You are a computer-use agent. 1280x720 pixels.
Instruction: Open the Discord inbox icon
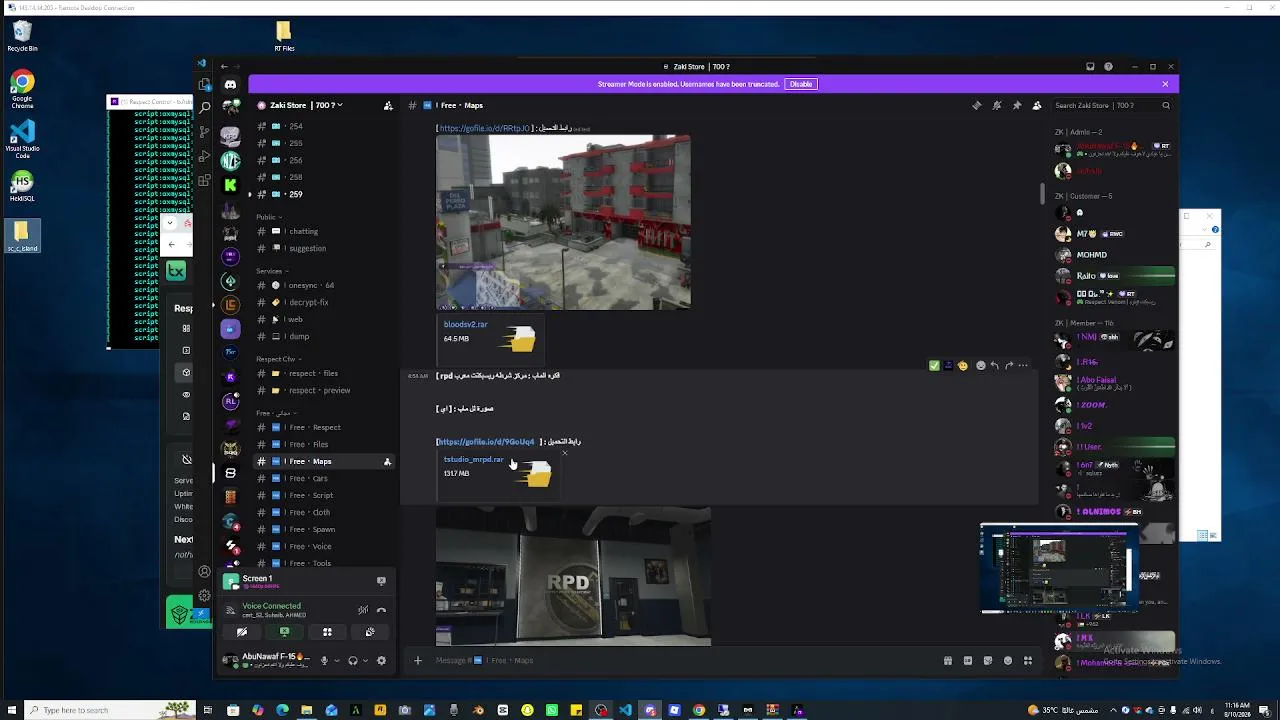(1090, 67)
